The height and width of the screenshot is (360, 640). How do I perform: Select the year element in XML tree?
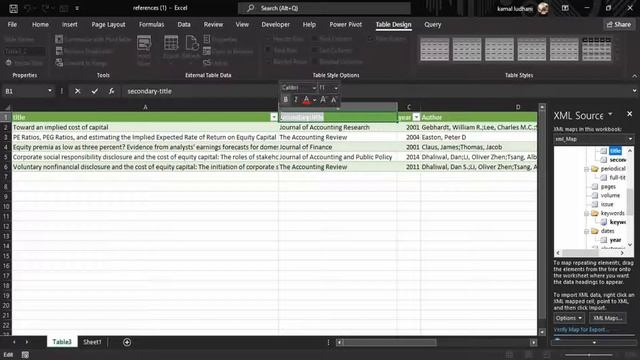[x=616, y=240]
